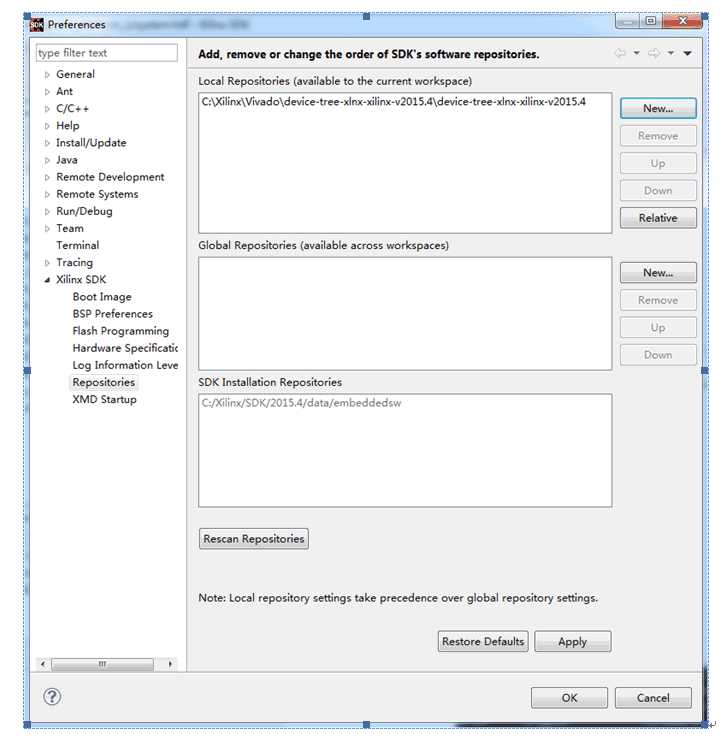This screenshot has height=746, width=722.
Task: Select the General preferences label
Action: point(75,74)
